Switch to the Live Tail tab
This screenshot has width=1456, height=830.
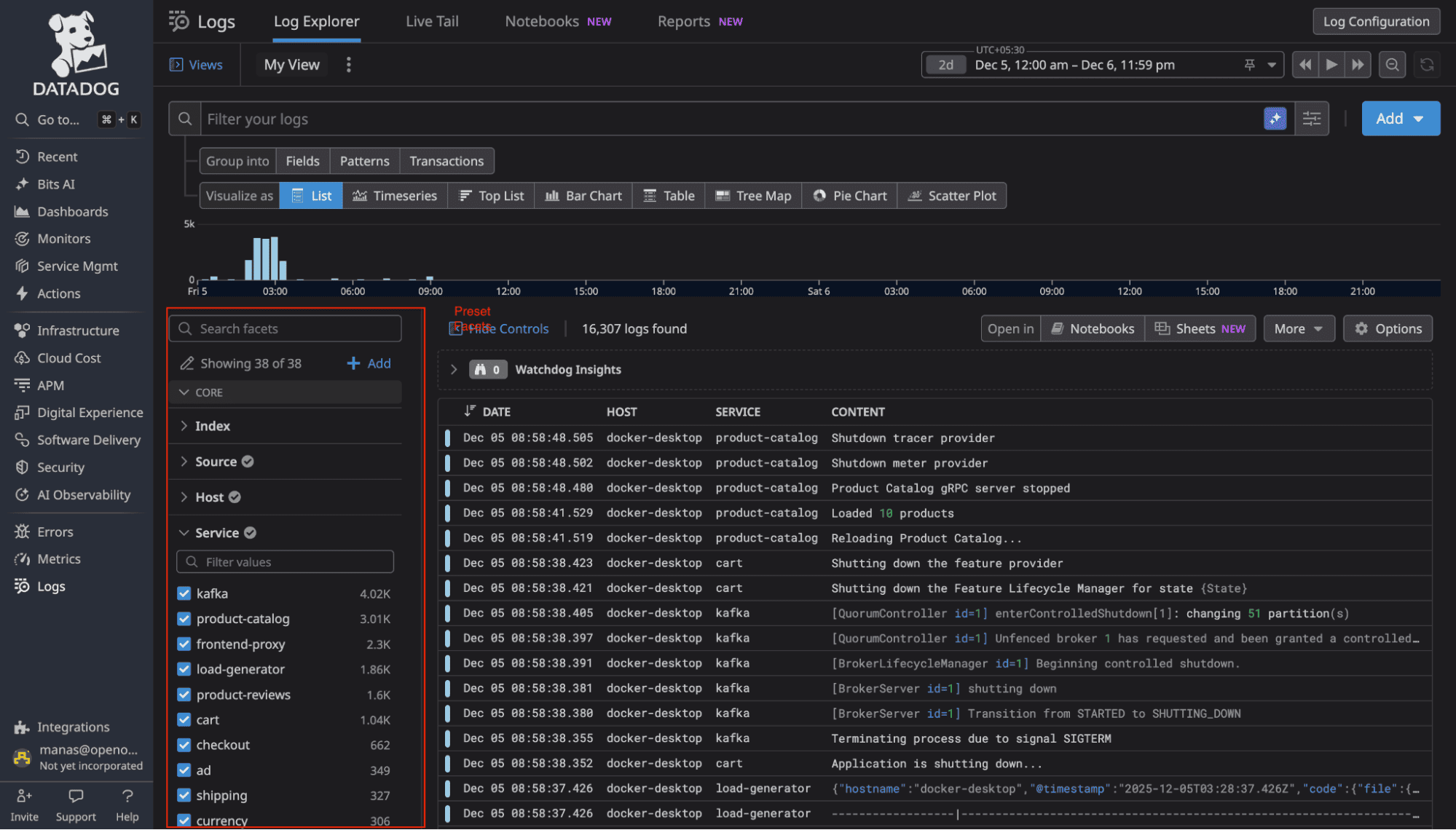point(431,21)
